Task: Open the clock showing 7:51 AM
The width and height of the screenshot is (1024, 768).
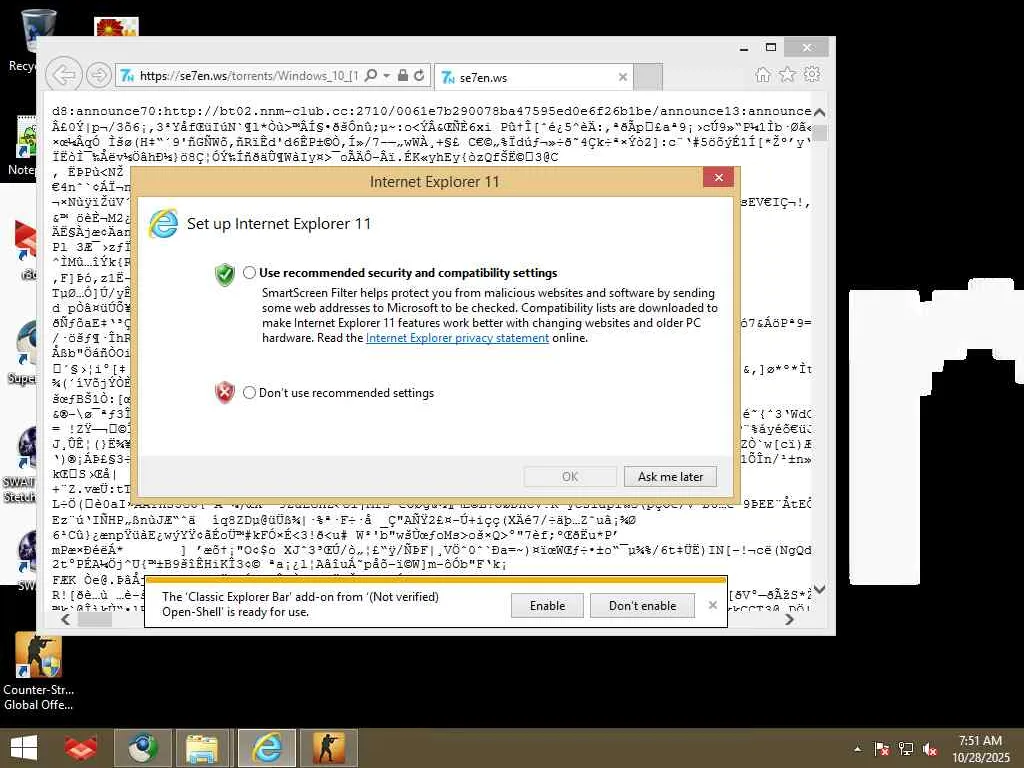Action: pyautogui.click(x=980, y=748)
